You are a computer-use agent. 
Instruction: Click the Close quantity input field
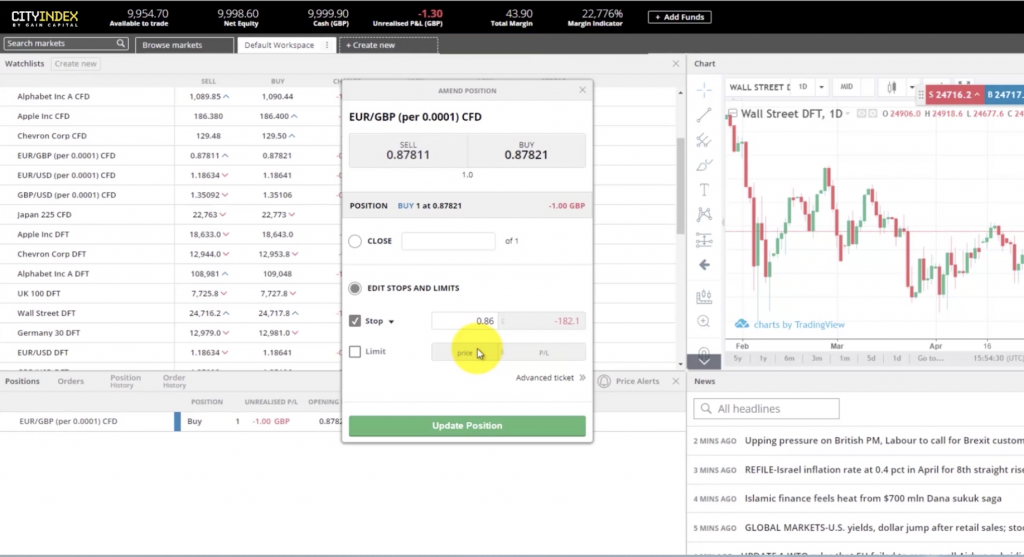(448, 241)
